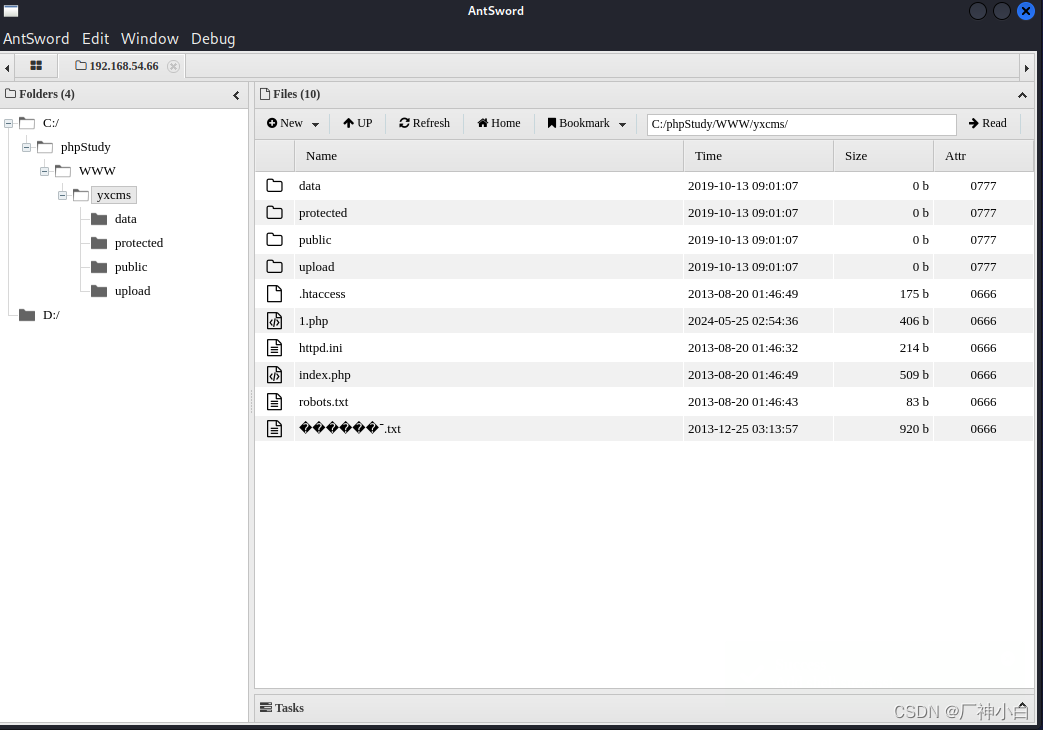Click phpStudy folder icon in tree

click(x=45, y=147)
